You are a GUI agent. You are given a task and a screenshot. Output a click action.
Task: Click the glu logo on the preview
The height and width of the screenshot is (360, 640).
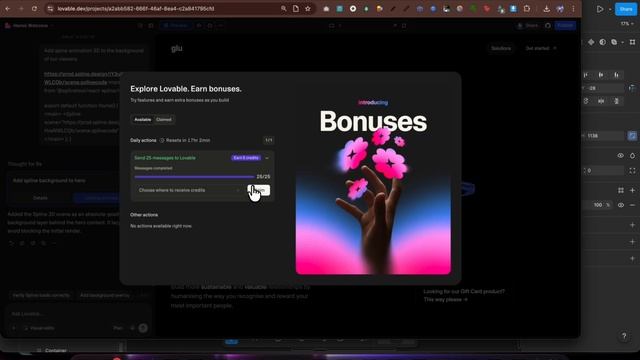tap(177, 49)
